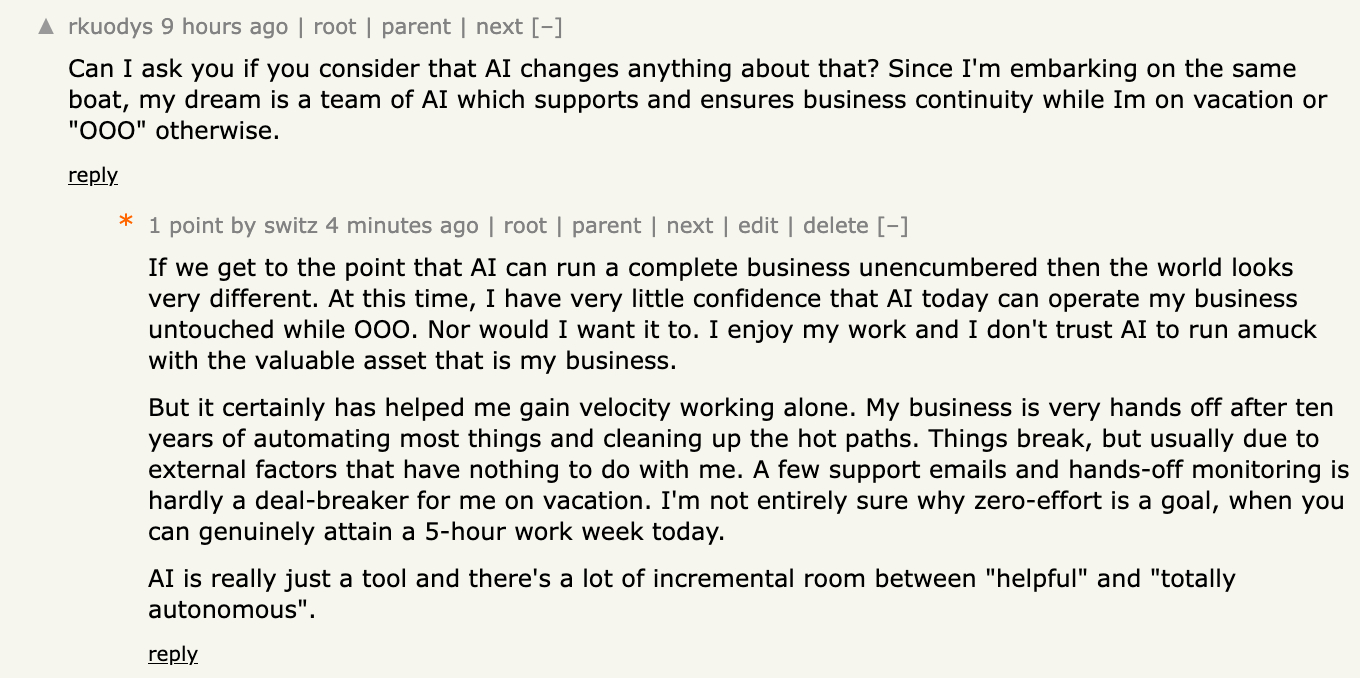
Task: Open the '9 hours ago' comment permalink
Action: click(225, 27)
